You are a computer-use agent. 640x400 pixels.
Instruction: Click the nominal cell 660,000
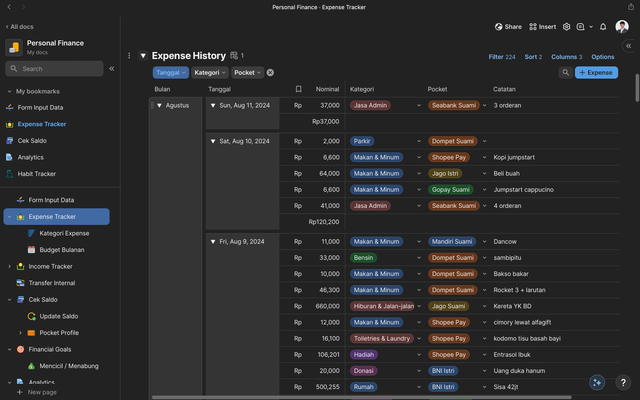[327, 306]
